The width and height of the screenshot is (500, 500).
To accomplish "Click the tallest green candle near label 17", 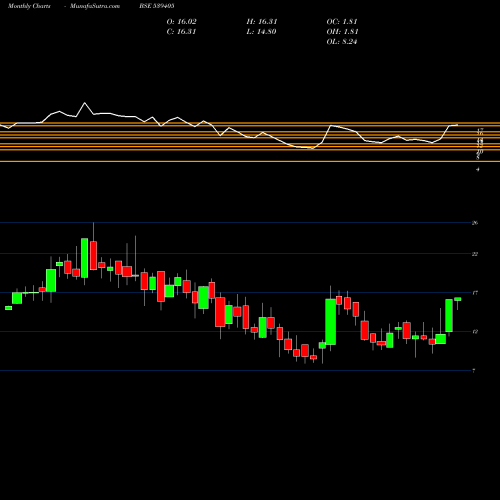I will pos(331,322).
